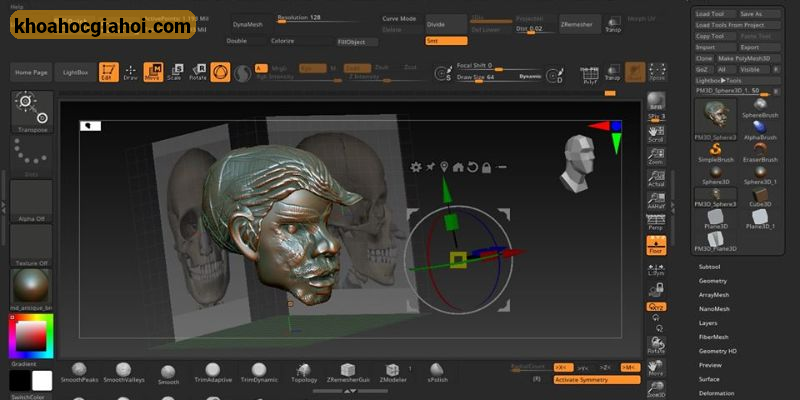This screenshot has width=800, height=400.
Task: Open LightBox browser
Action: (x=76, y=72)
